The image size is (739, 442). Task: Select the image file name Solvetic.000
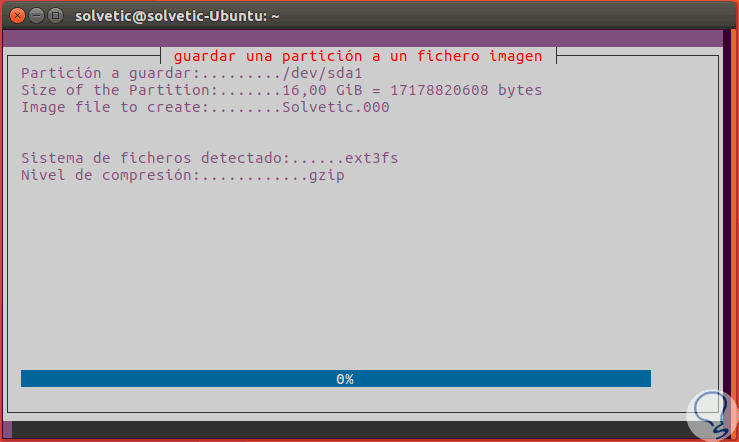point(336,107)
